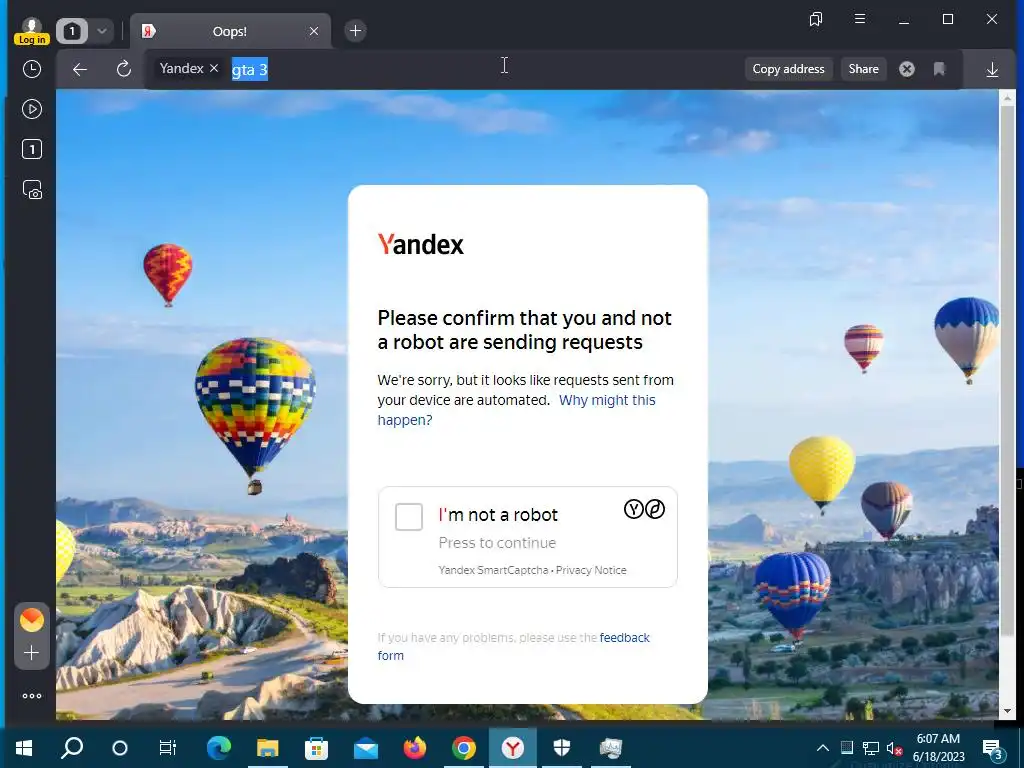Open Mail app from the taskbar

366,748
